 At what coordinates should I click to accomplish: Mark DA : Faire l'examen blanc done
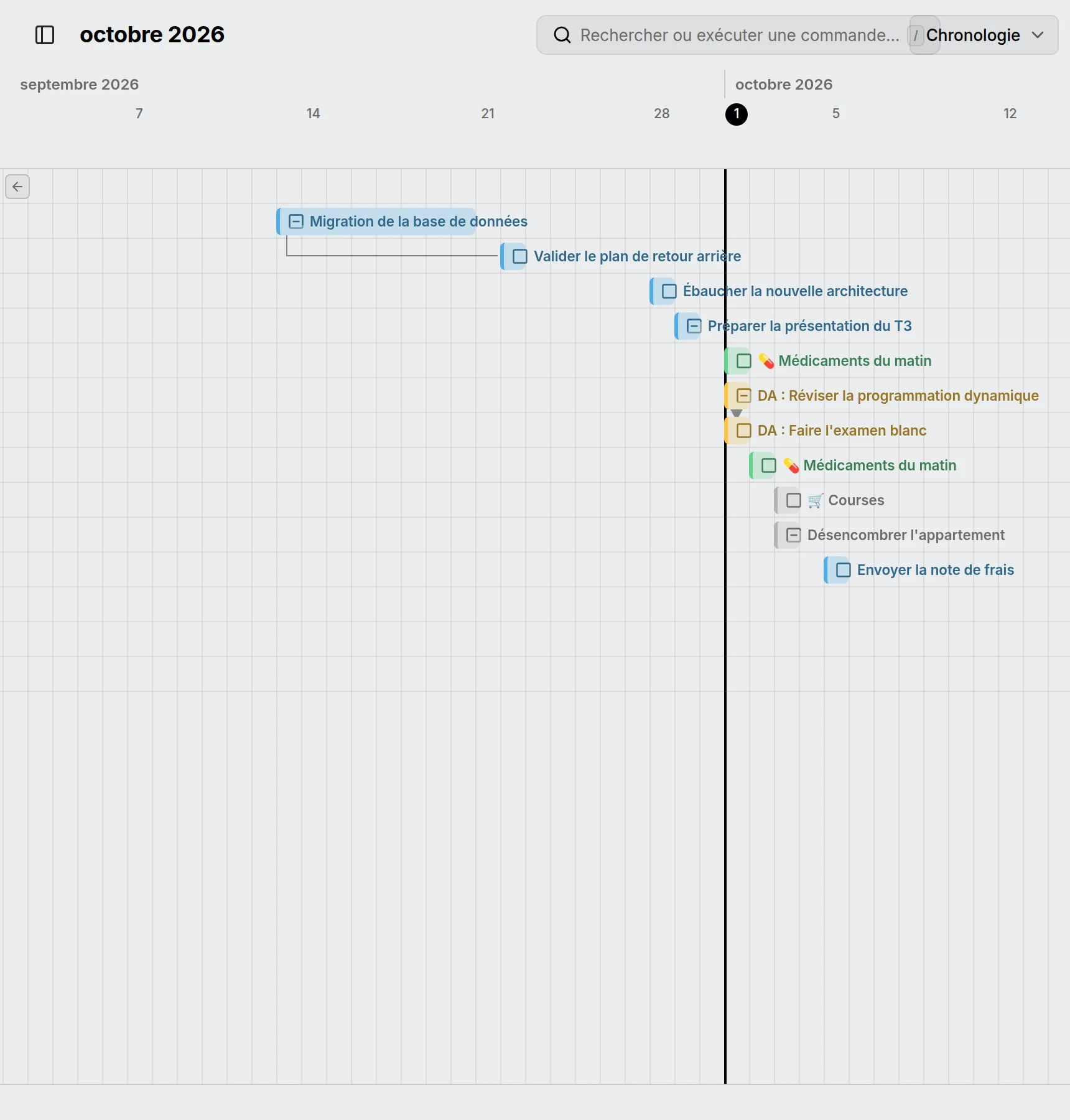[x=744, y=431]
